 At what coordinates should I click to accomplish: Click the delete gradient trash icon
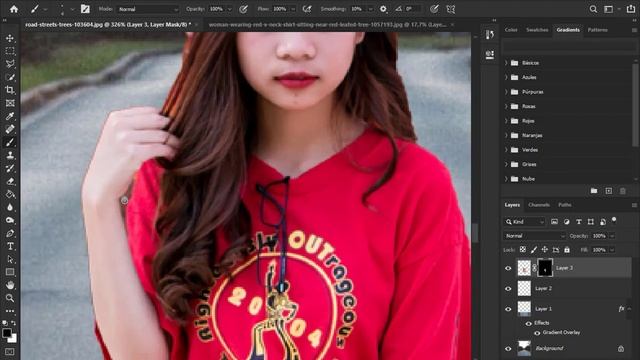[622, 191]
